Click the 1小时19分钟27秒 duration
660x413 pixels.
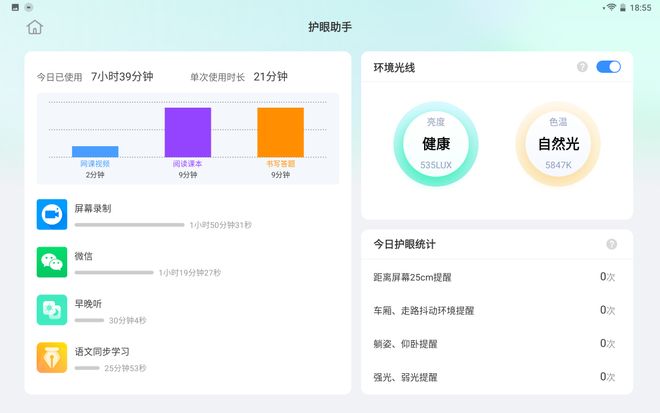pos(190,273)
